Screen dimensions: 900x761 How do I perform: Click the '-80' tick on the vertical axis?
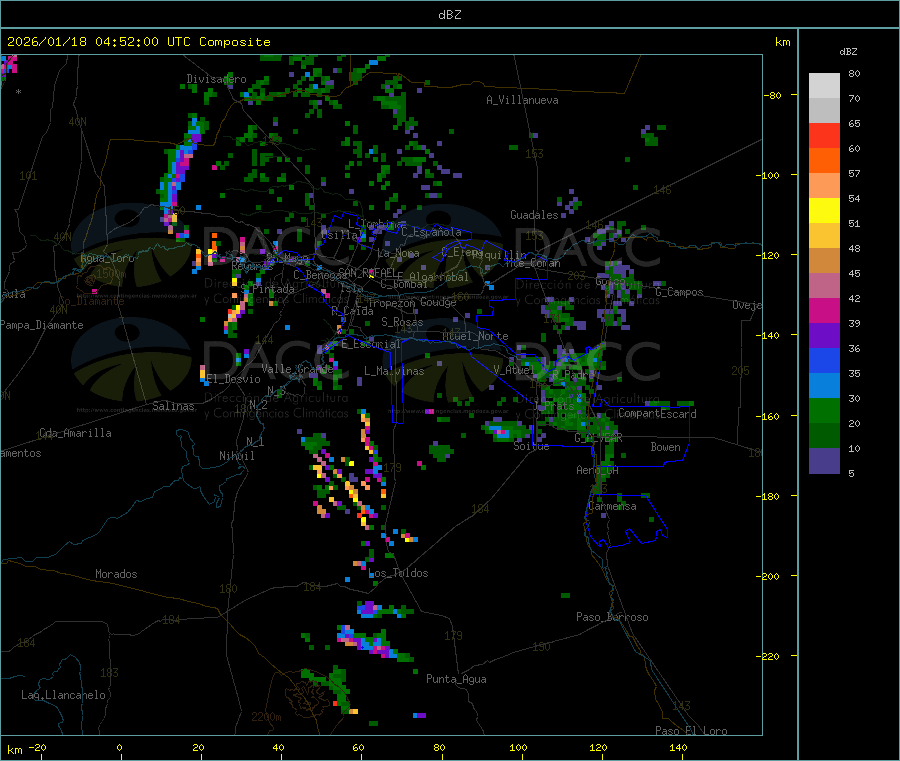coord(772,95)
